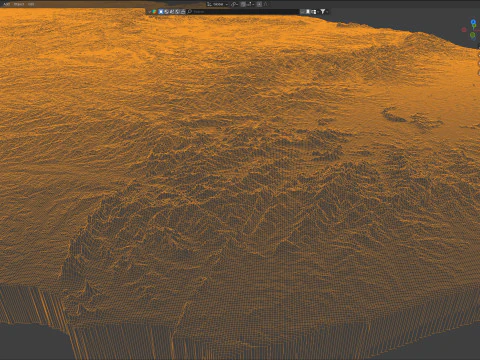Image resolution: width=480 pixels, height=360 pixels.
Task: Toggle the snapping magnet button
Action: [243, 4]
